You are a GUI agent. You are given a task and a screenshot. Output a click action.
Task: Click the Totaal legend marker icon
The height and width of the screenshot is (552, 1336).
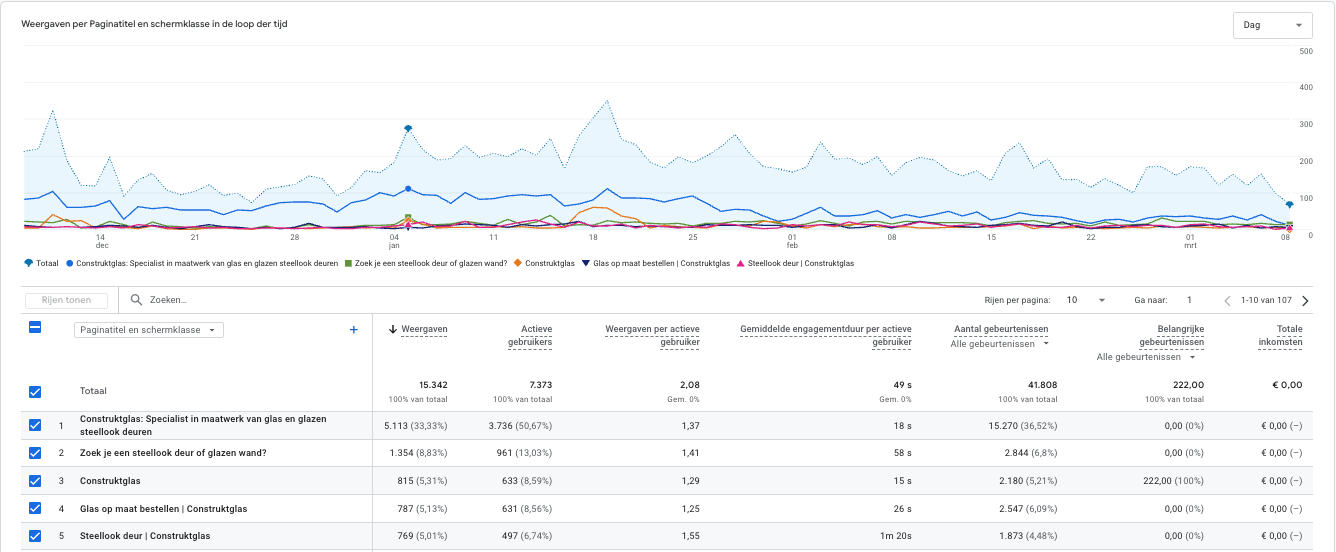[27, 264]
